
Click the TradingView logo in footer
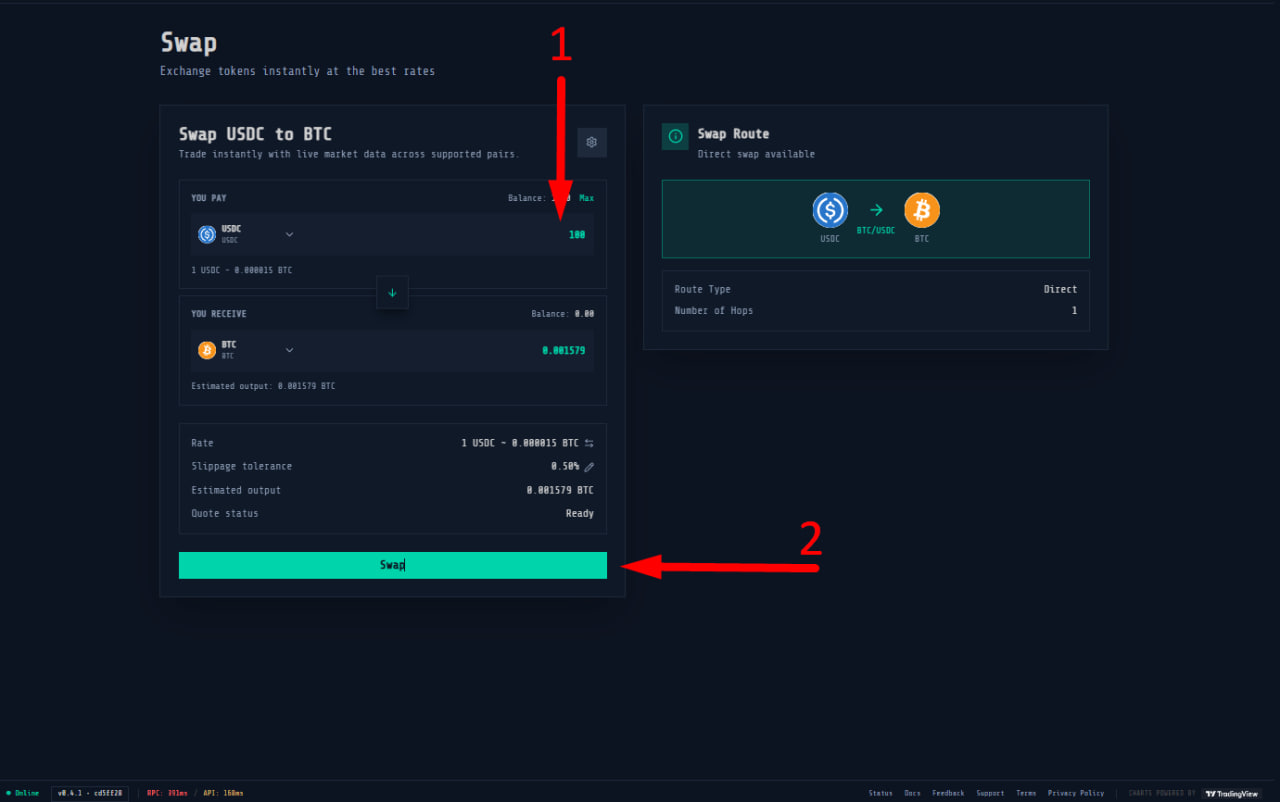1231,793
